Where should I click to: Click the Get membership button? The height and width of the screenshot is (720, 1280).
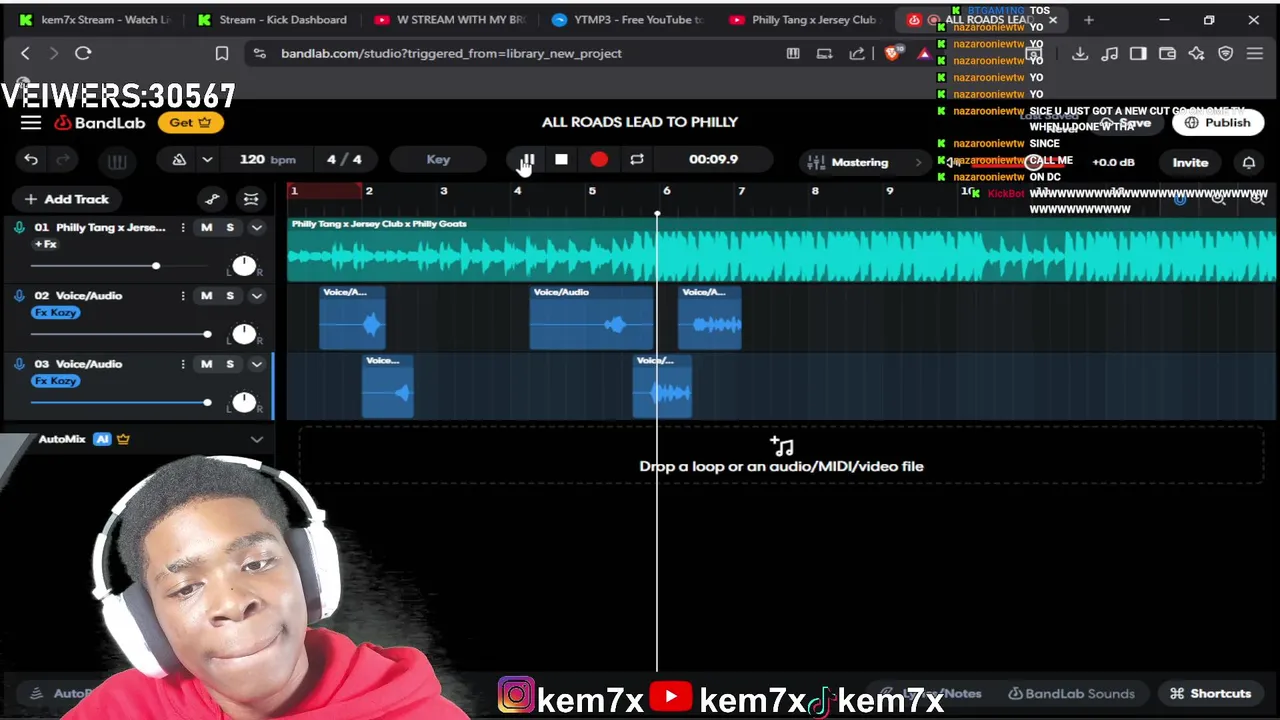coord(190,122)
